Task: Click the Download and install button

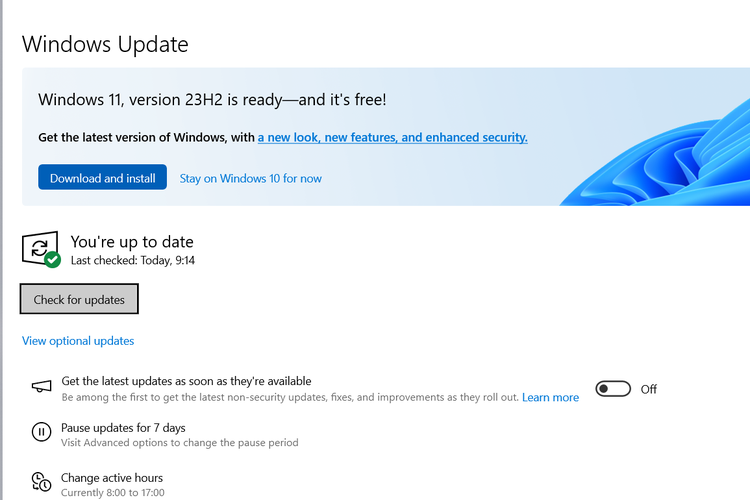Action: click(x=102, y=178)
